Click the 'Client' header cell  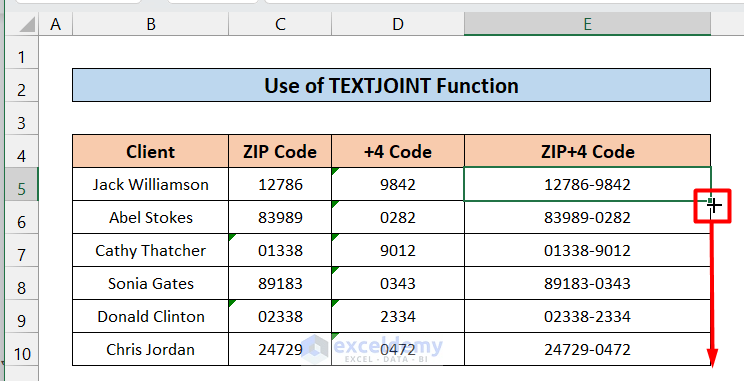pos(150,151)
